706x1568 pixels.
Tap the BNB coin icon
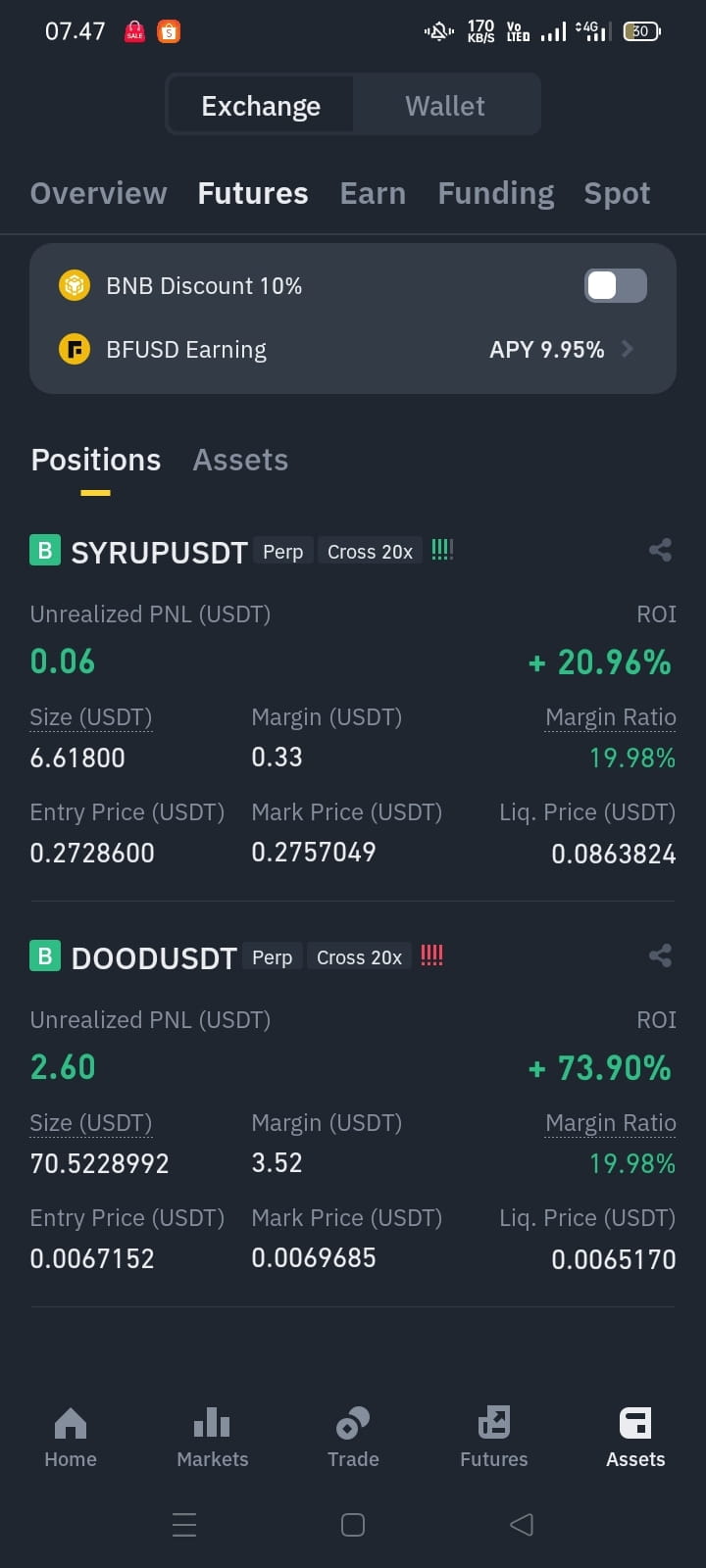click(x=75, y=285)
